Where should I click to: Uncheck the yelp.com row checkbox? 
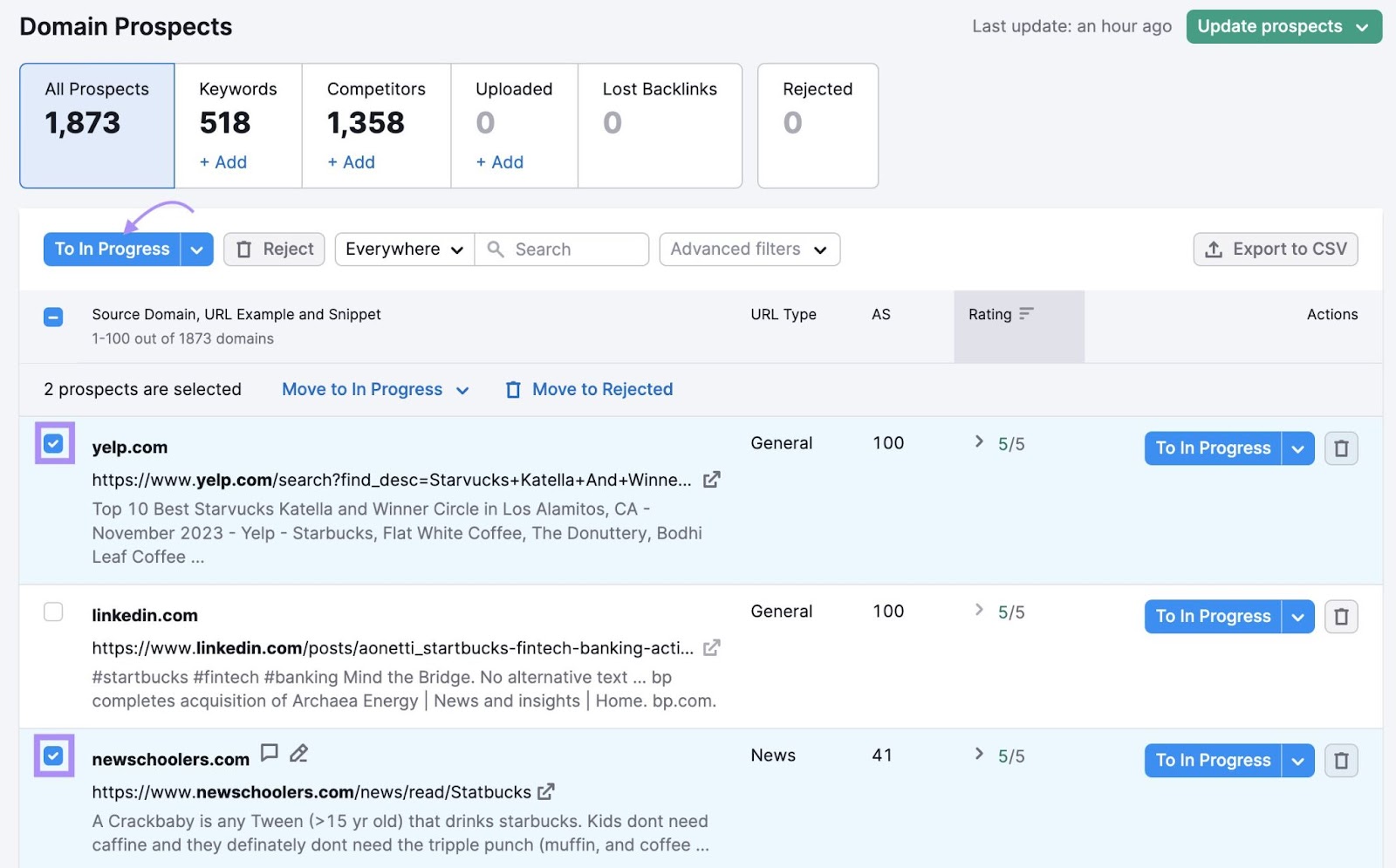click(53, 444)
